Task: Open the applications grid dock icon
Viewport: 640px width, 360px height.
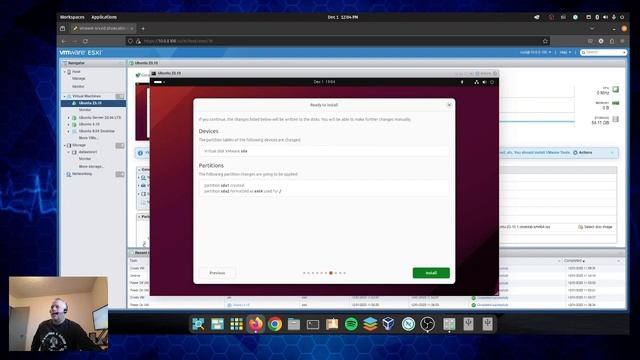Action: [x=236, y=324]
